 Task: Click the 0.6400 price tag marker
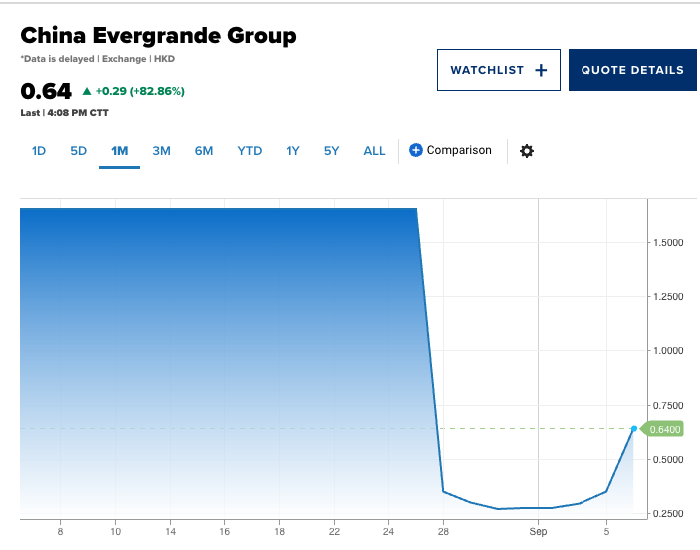coord(662,429)
